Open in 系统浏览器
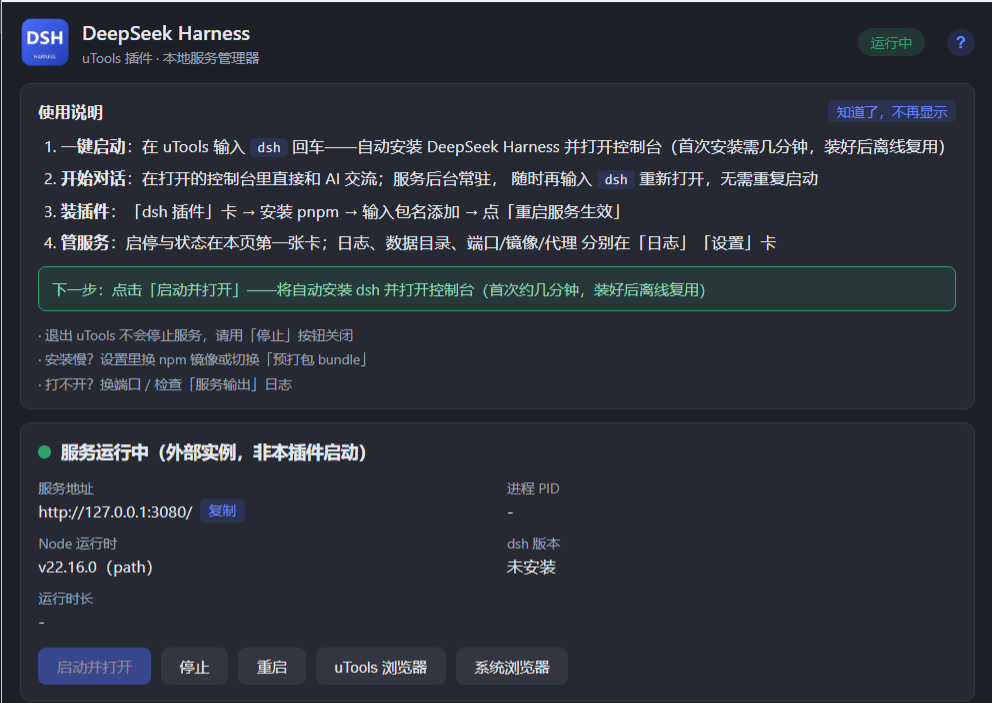The height and width of the screenshot is (703, 992). (x=512, y=666)
